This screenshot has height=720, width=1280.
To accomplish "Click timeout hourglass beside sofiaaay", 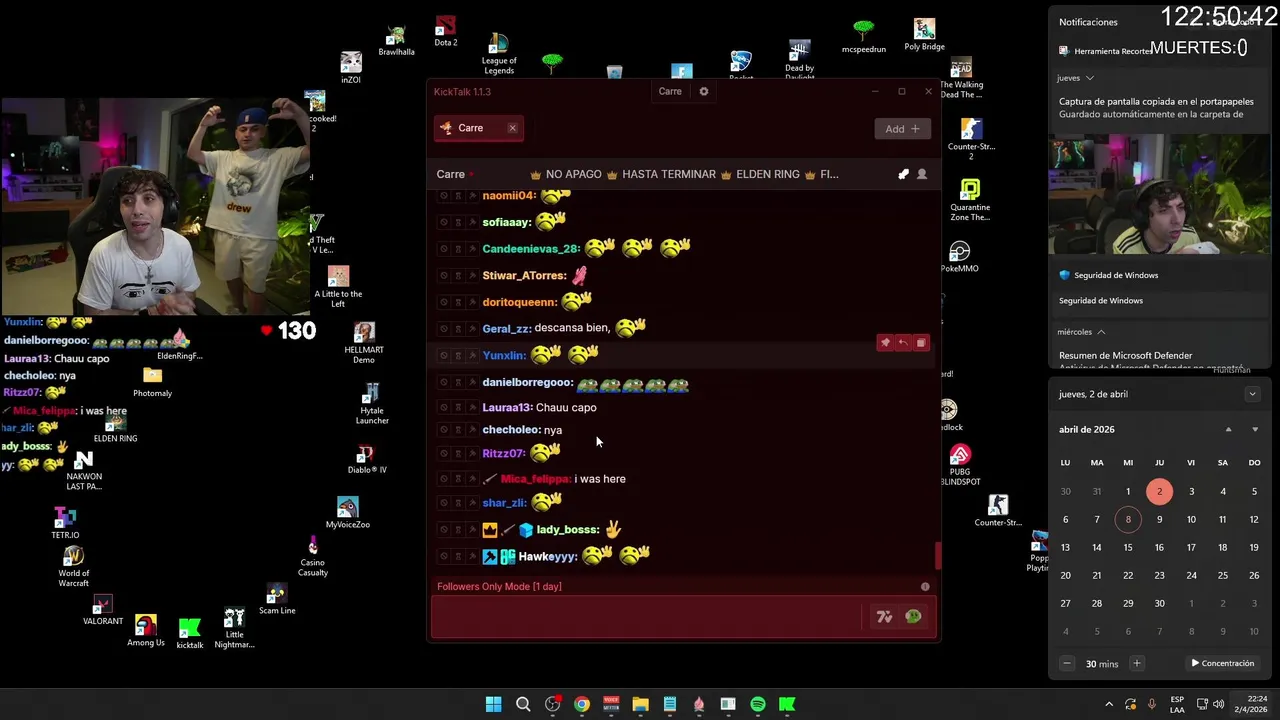I will click(x=458, y=223).
